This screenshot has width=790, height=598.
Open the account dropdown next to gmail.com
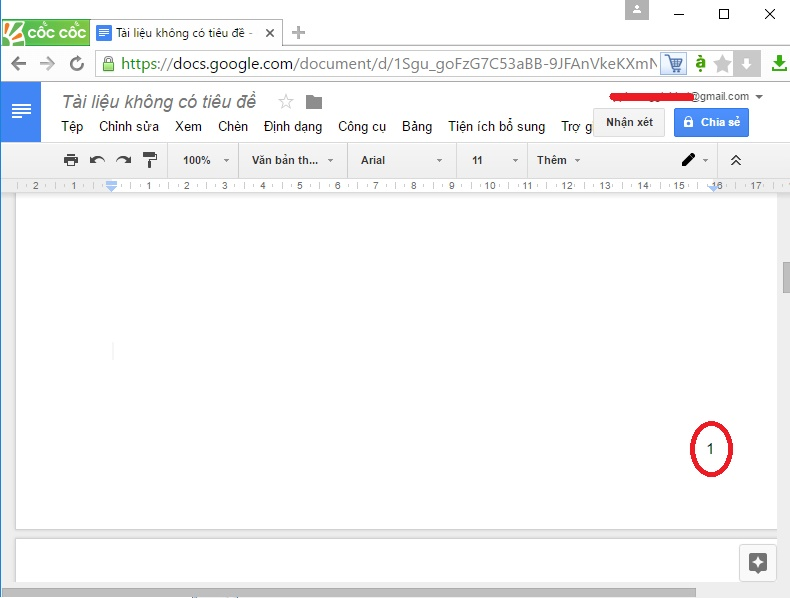(759, 97)
